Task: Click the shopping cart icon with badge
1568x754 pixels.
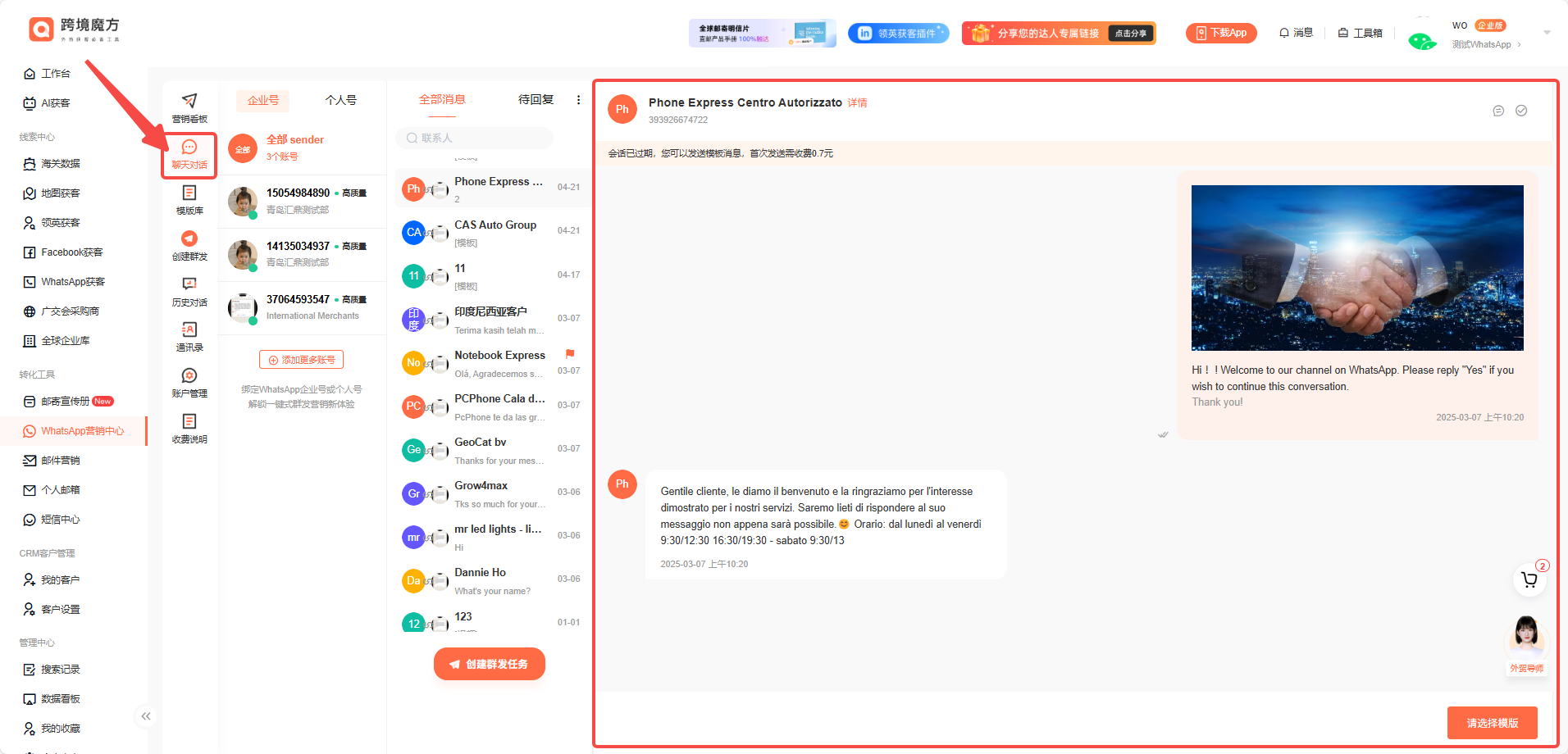Action: click(1529, 579)
